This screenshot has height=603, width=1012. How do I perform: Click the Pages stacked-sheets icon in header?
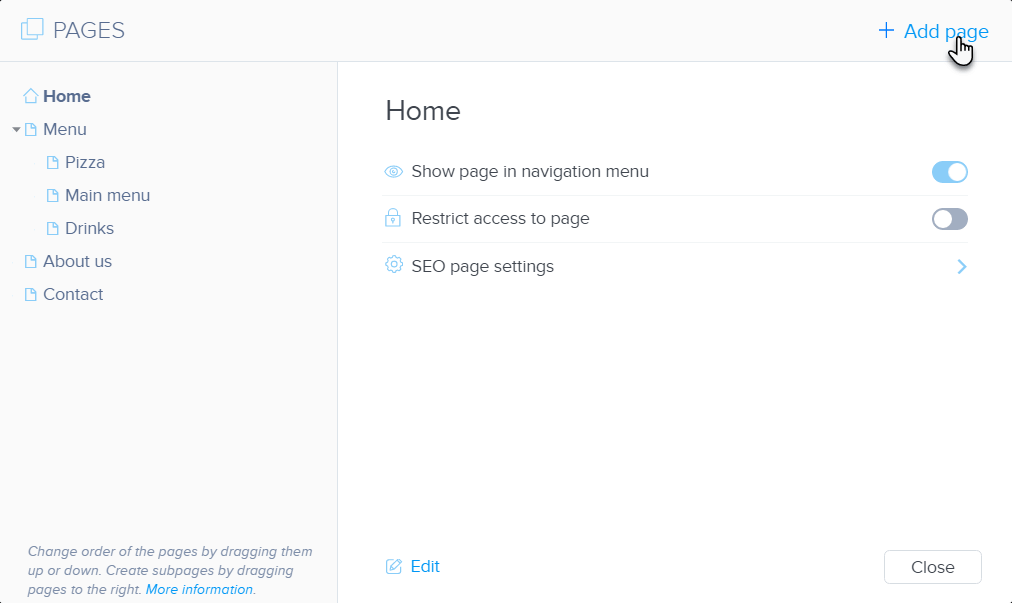click(32, 30)
